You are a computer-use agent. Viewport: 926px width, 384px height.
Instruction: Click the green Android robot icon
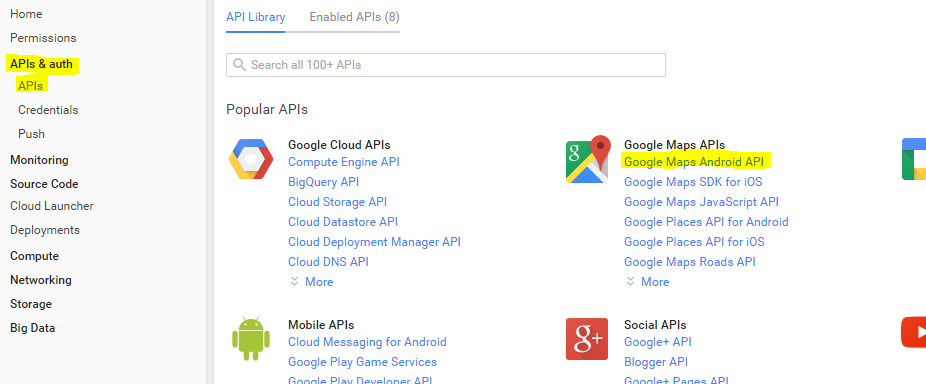pyautogui.click(x=251, y=339)
